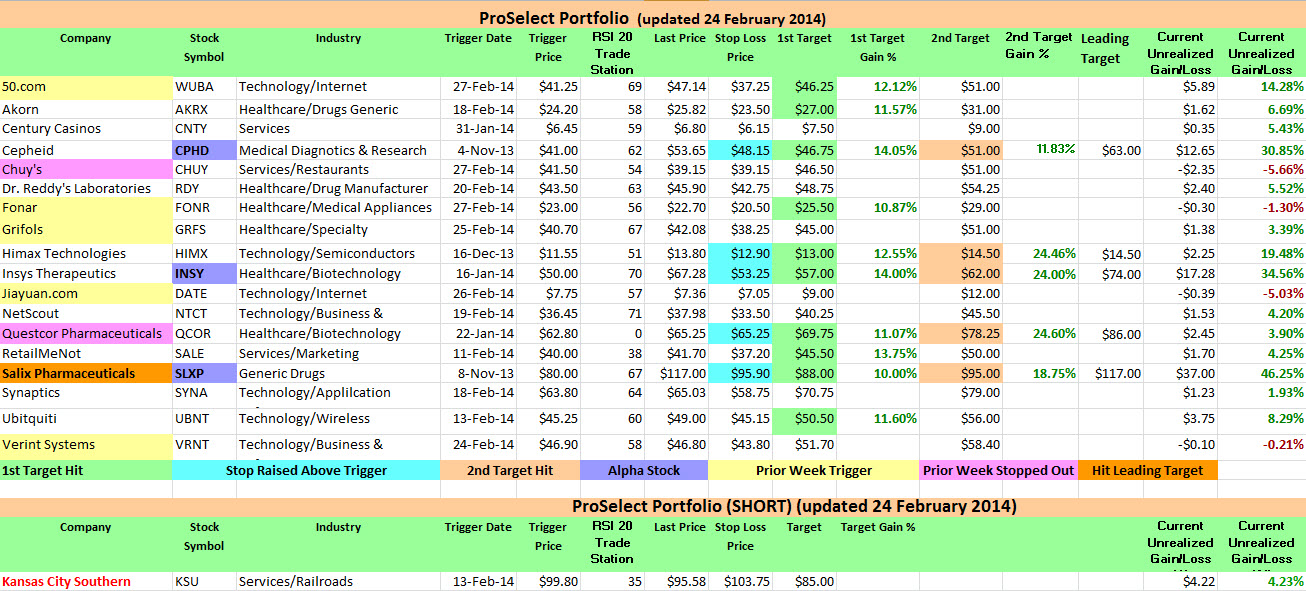Screen dimensions: 1306x591
Task: Click the Stop Raised Above Trigger legend
Action: coord(306,470)
